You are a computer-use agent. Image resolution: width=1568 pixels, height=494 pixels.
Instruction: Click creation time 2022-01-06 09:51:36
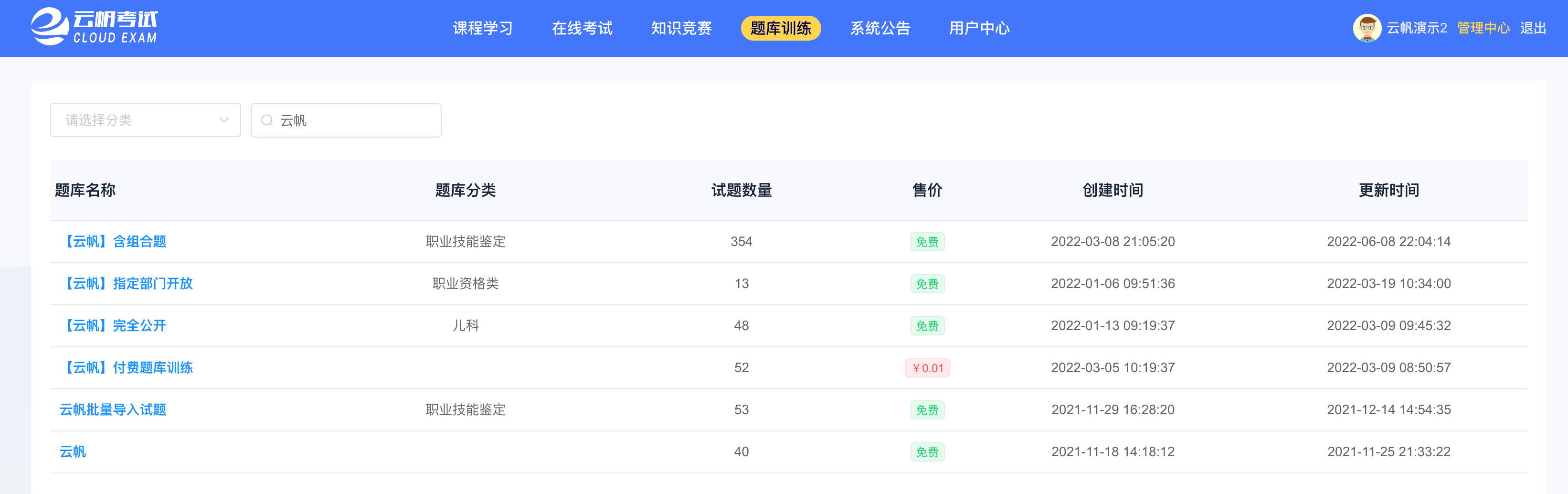point(1112,283)
